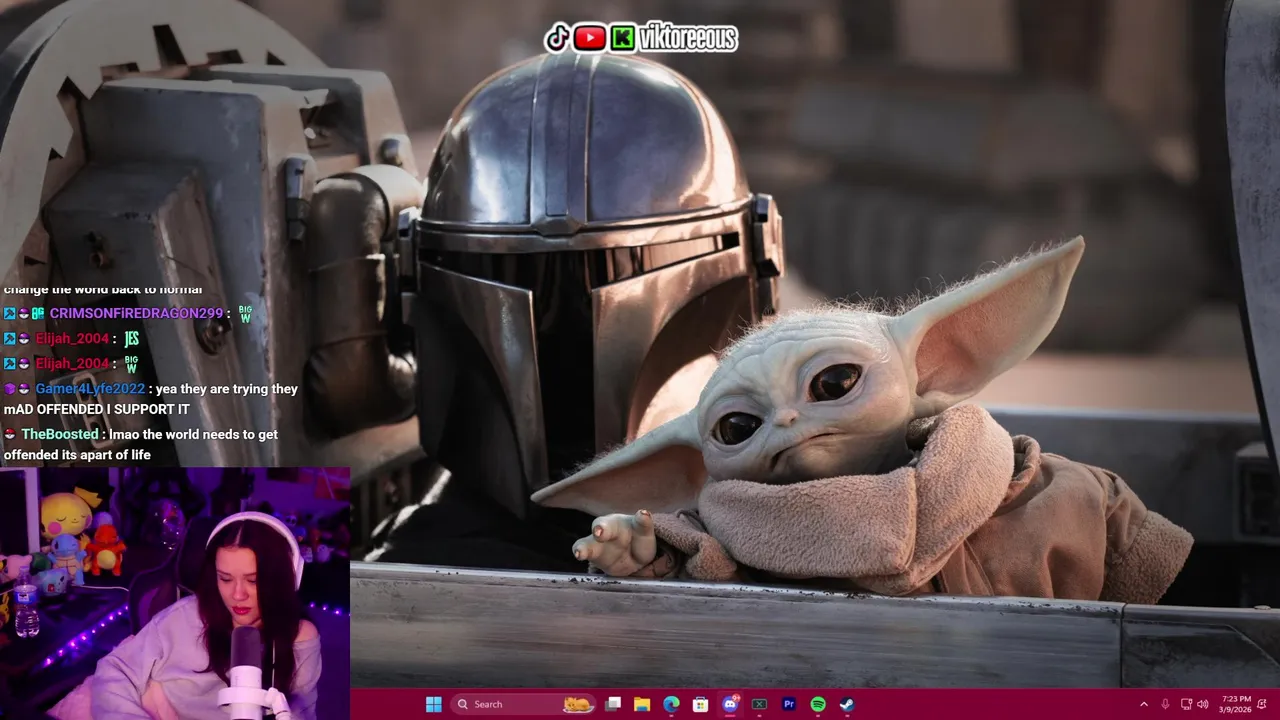Click the TikTok logo in the overlay
Viewport: 1280px width, 720px height.
[x=558, y=38]
